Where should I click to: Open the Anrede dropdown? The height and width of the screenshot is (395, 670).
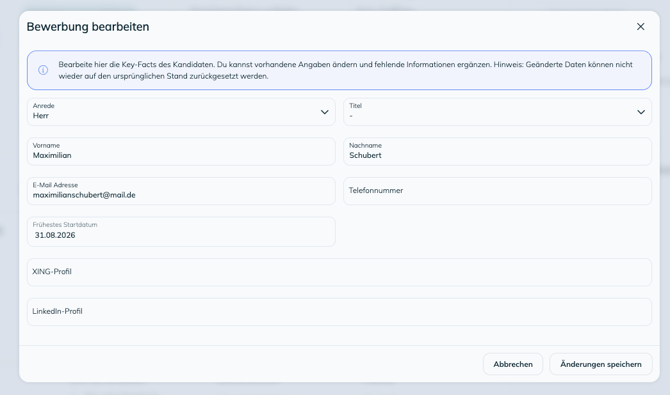pyautogui.click(x=181, y=112)
